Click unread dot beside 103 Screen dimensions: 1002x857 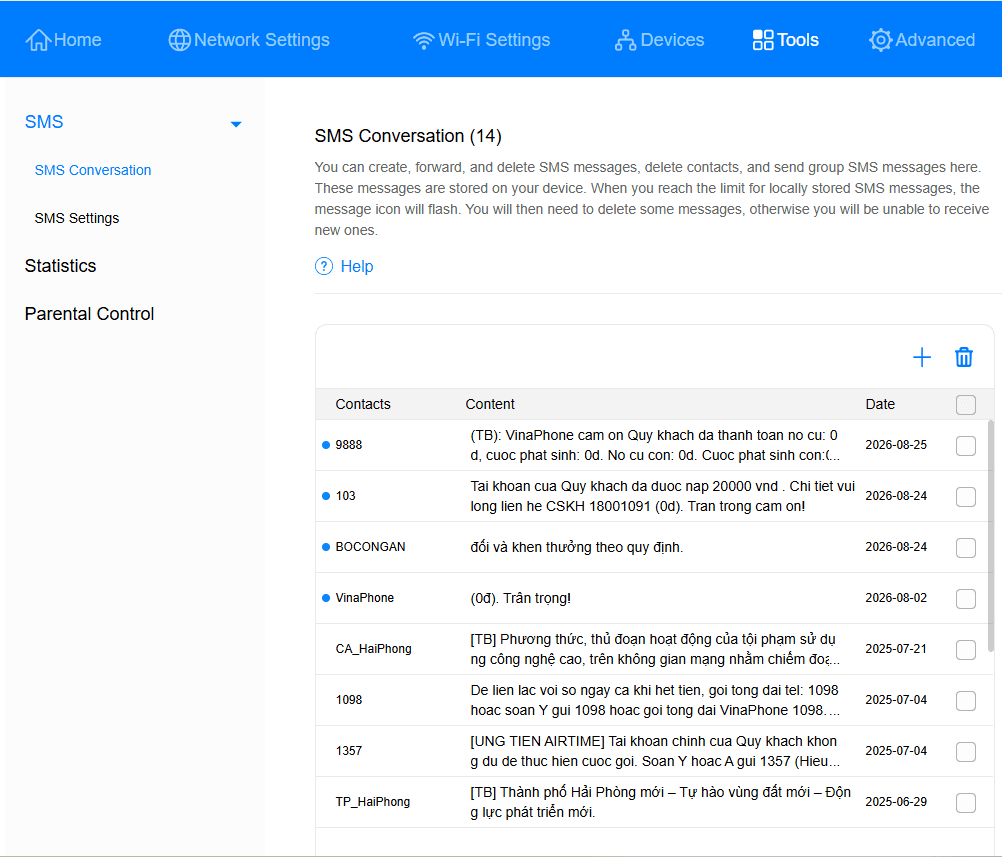click(x=326, y=496)
